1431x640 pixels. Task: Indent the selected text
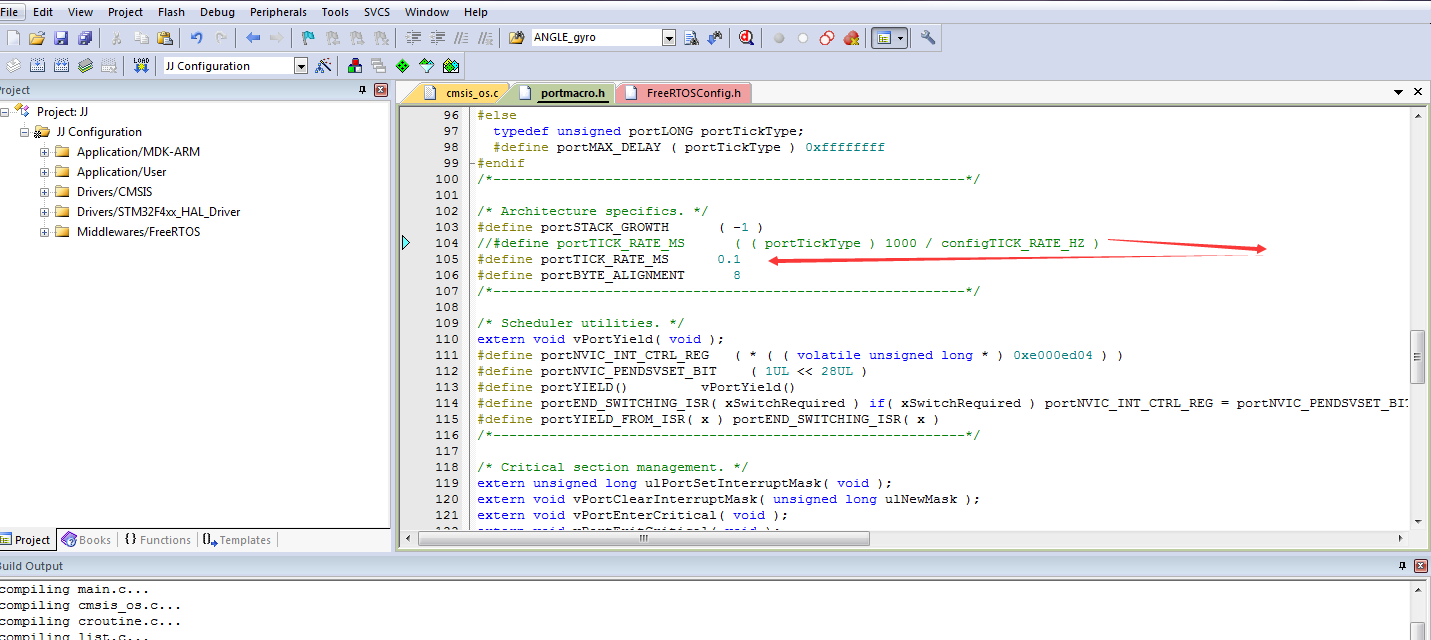[x=414, y=38]
